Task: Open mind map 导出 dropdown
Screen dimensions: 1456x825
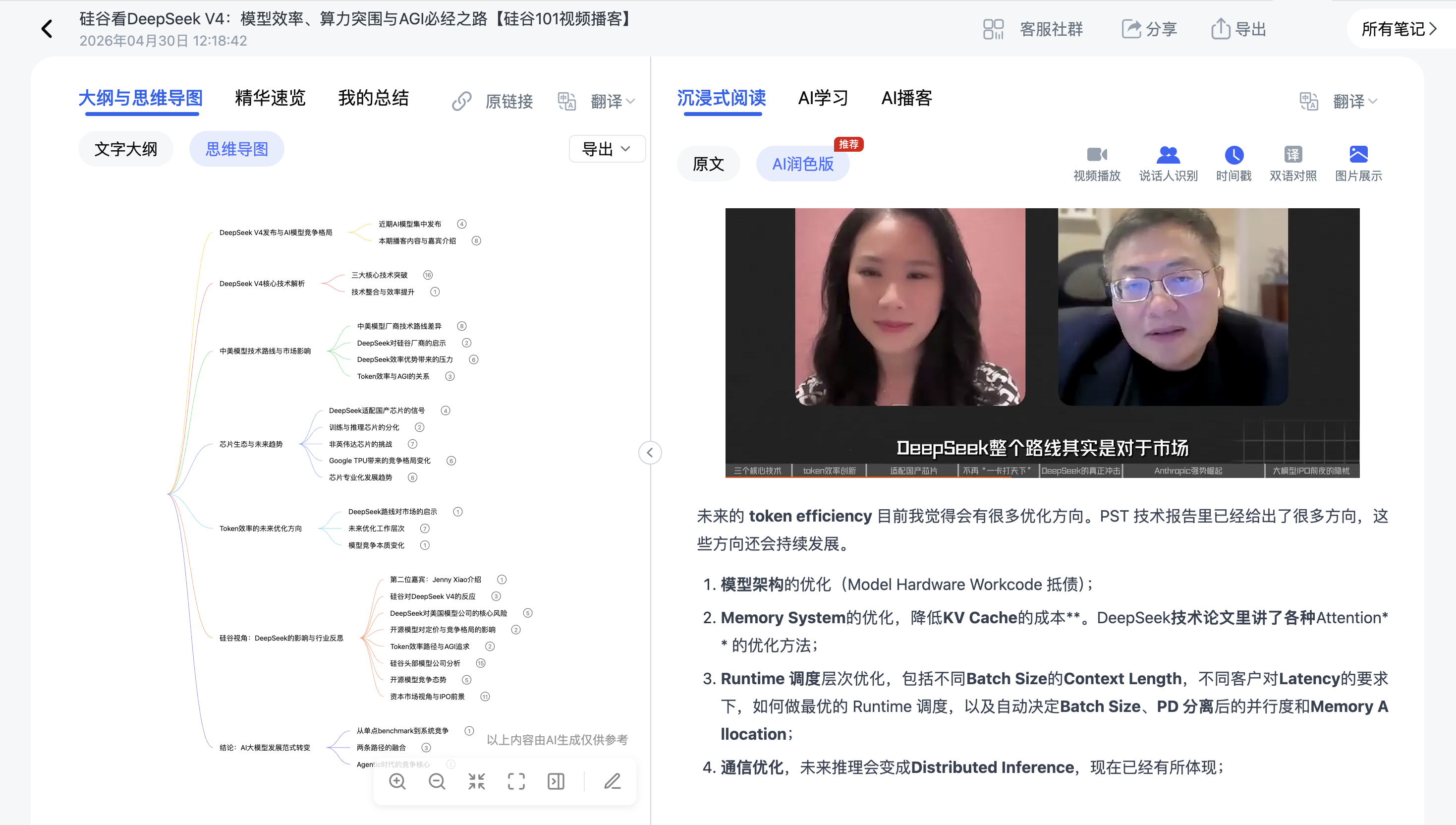Action: click(607, 149)
